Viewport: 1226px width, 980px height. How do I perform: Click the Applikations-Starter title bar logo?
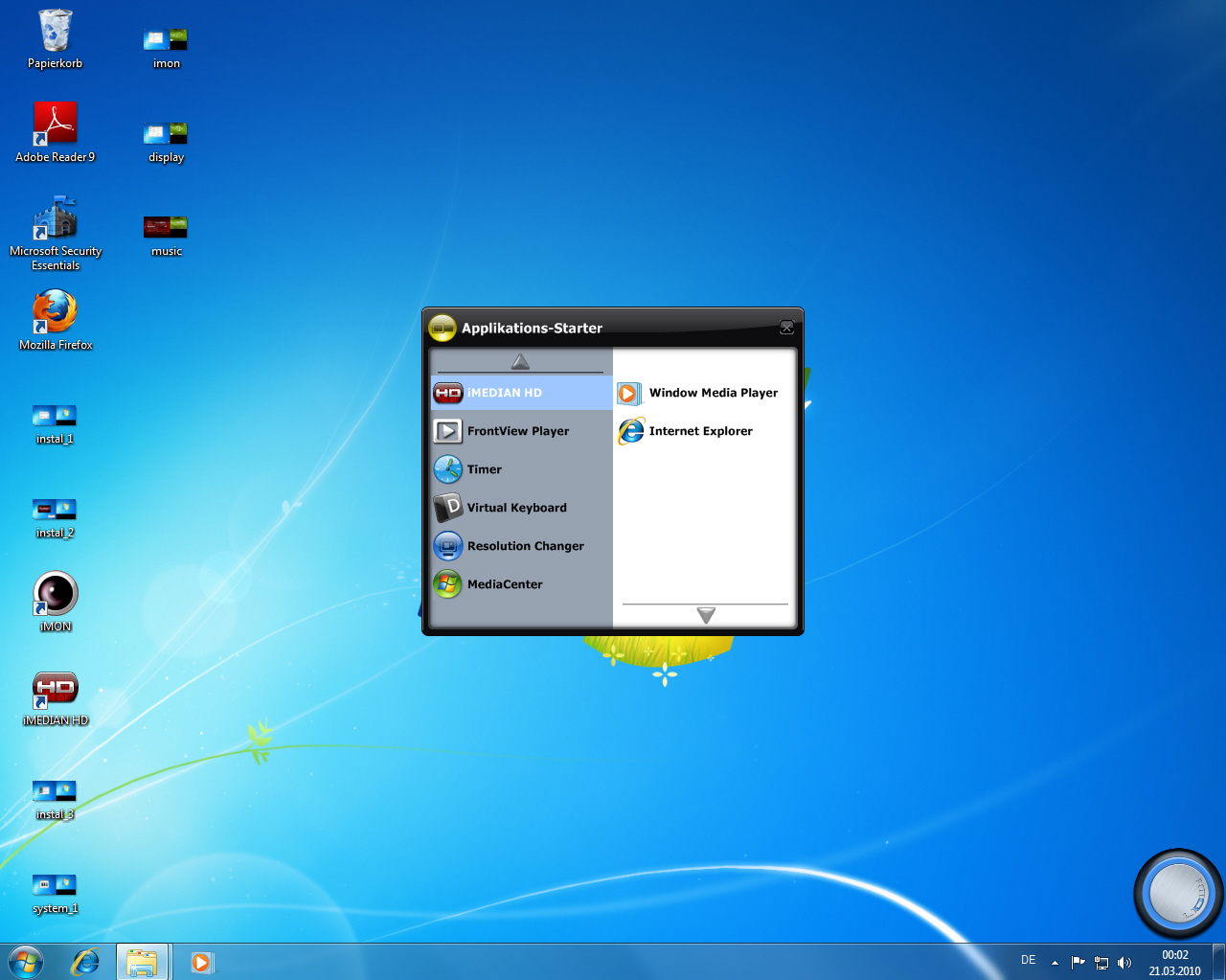click(x=442, y=328)
